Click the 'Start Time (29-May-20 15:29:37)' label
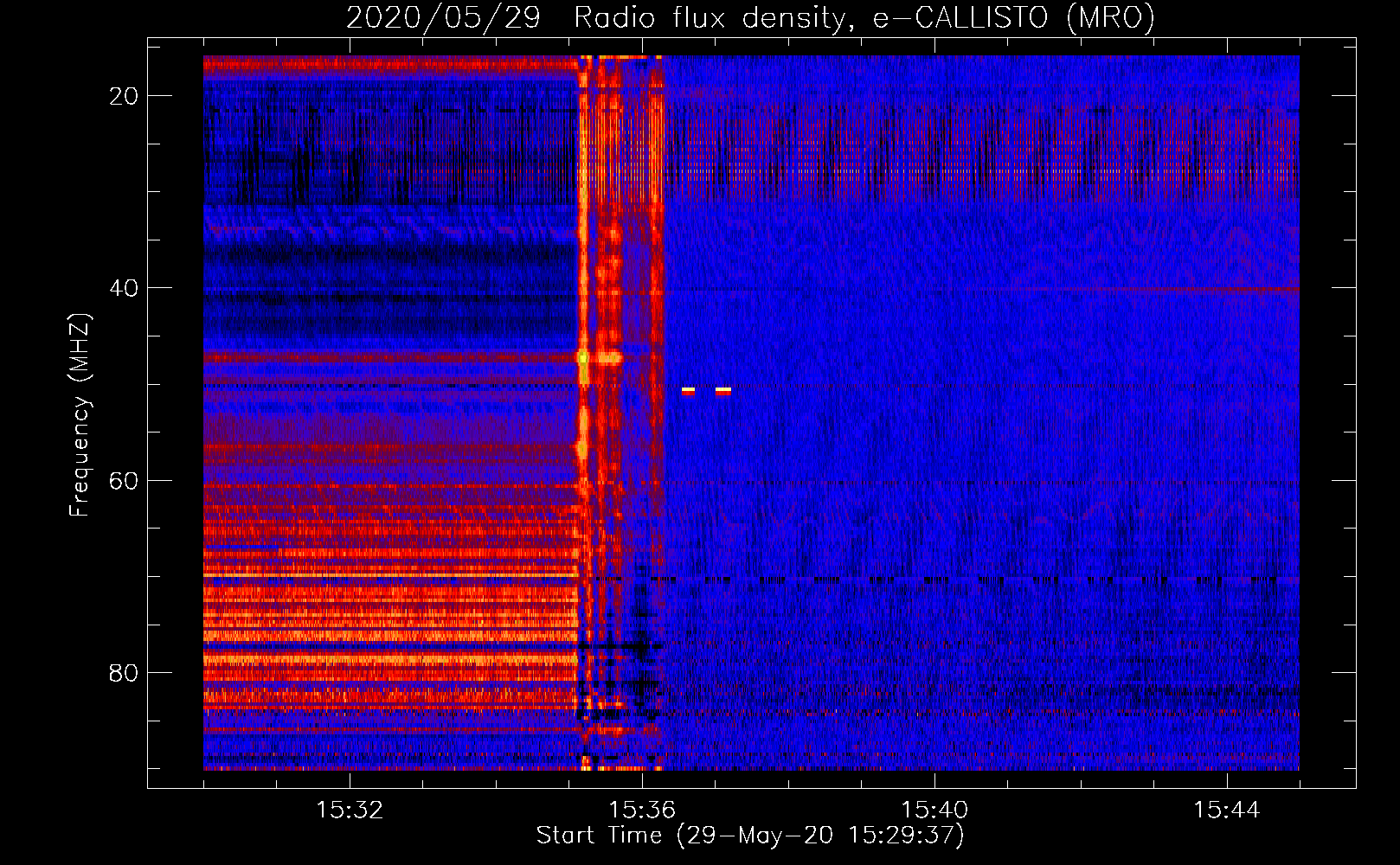The height and width of the screenshot is (865, 1400). [750, 836]
